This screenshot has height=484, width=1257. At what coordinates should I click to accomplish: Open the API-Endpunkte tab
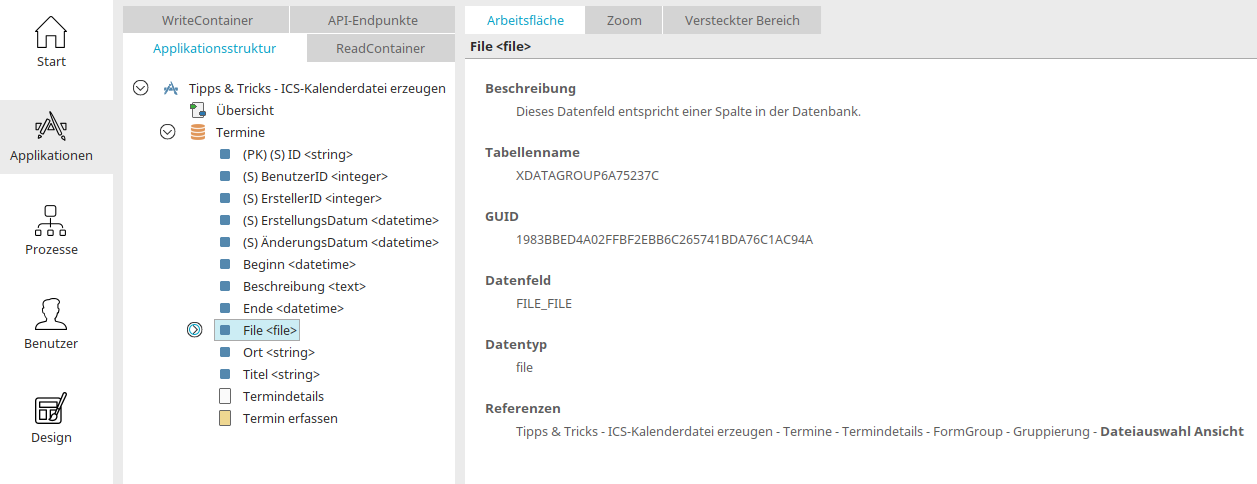(x=373, y=20)
